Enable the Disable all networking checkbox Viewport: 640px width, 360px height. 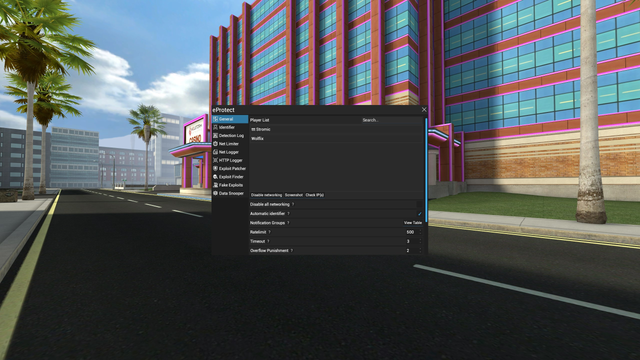[420, 204]
